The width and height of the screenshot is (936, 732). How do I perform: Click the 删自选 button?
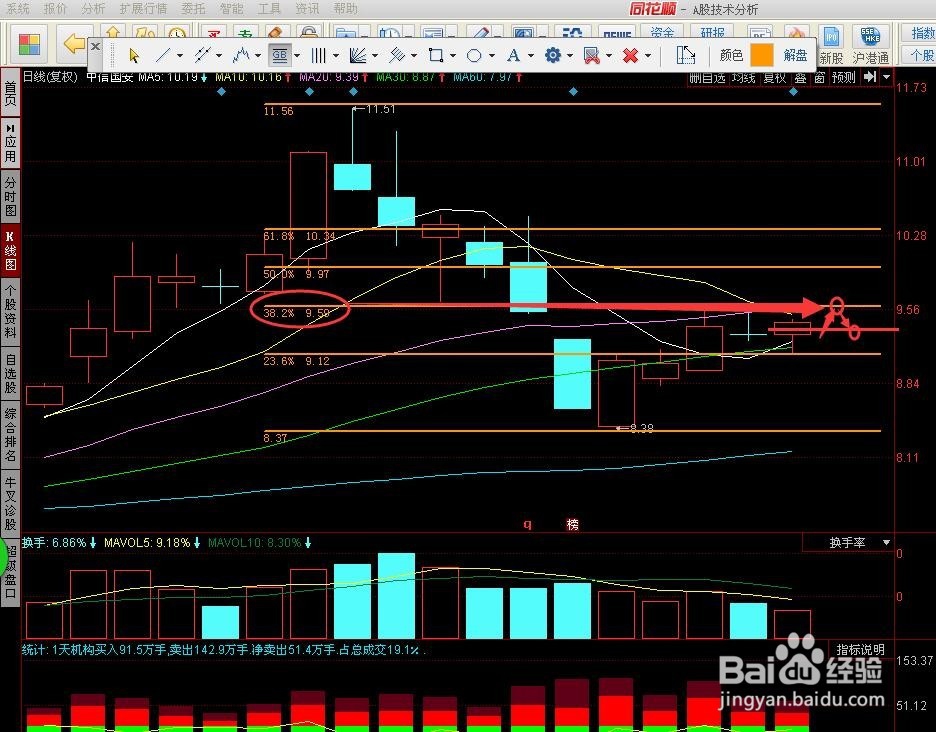[708, 77]
